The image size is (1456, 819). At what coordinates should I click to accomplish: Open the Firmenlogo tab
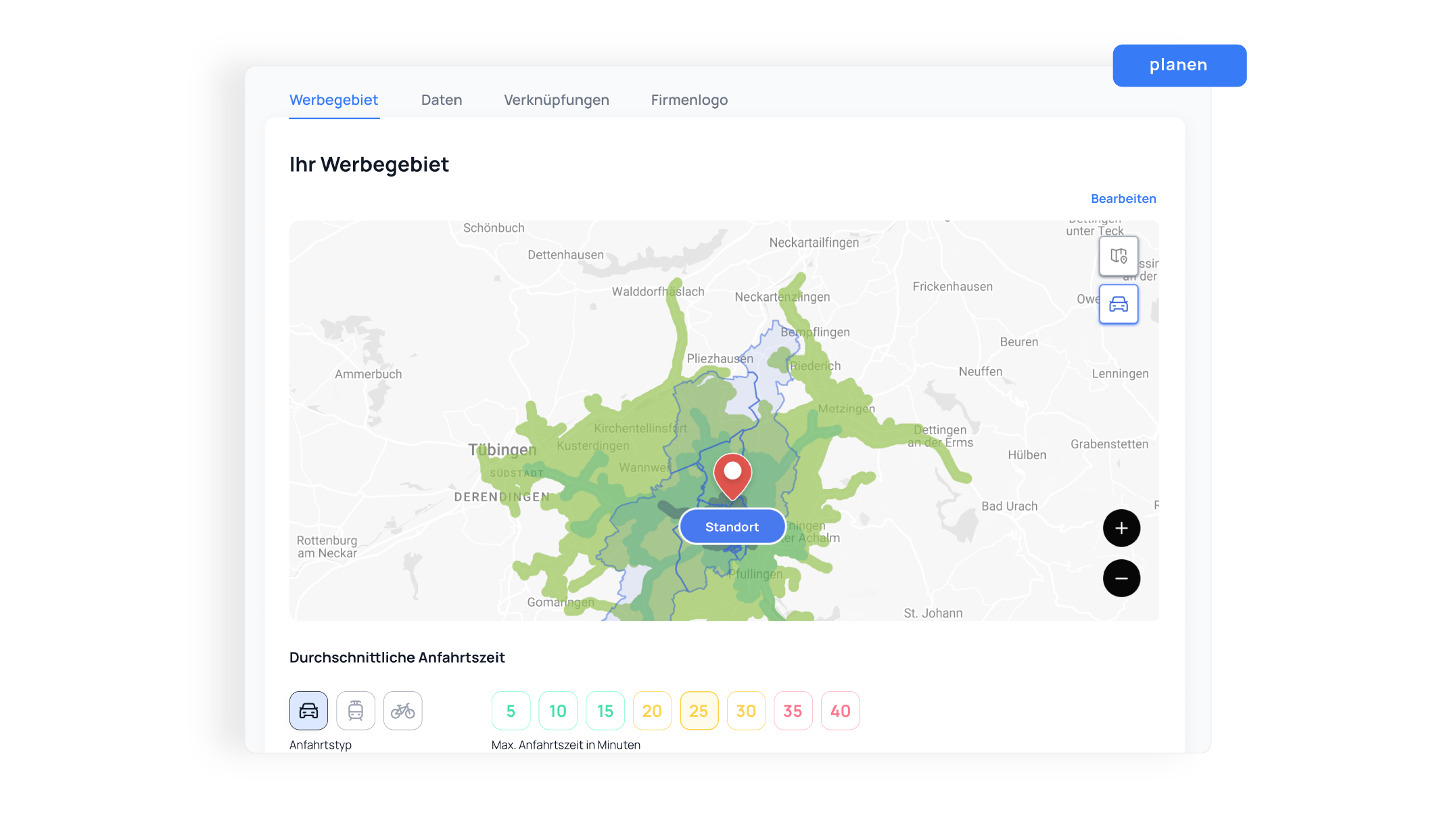click(689, 100)
